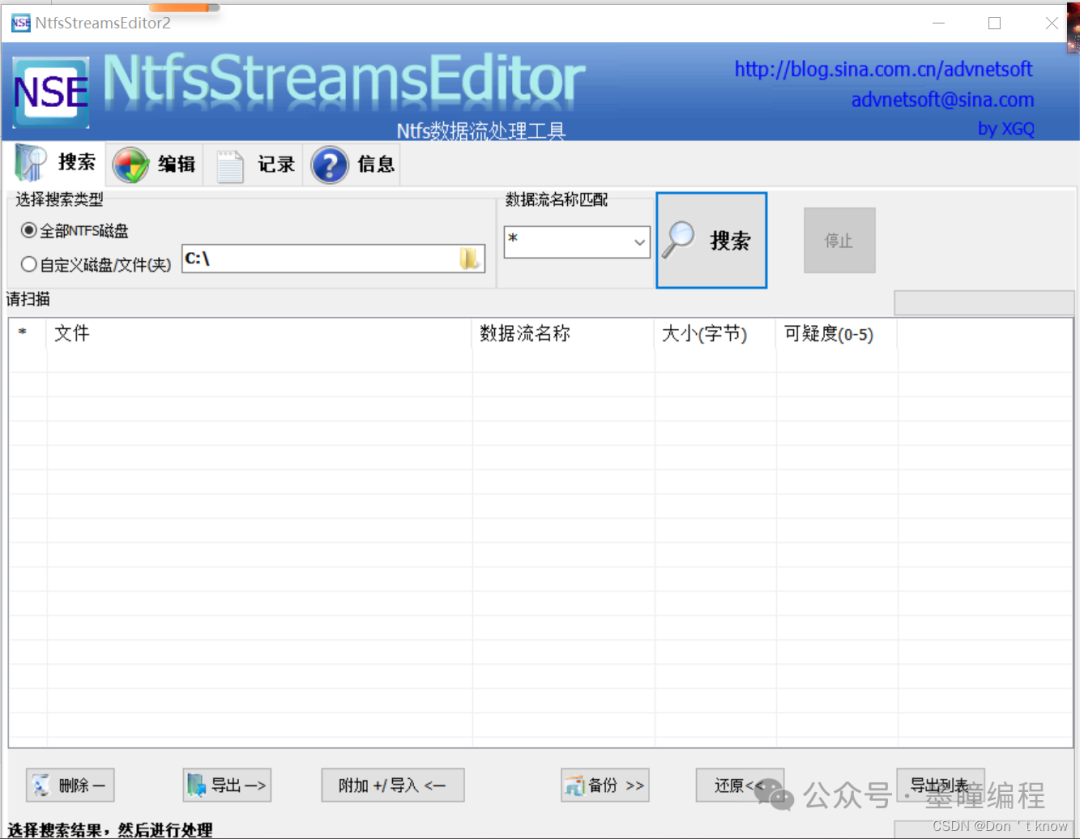Viewport: 1080px width, 839px height.
Task: Click the notepad icon of 记录
Action: pyautogui.click(x=229, y=165)
